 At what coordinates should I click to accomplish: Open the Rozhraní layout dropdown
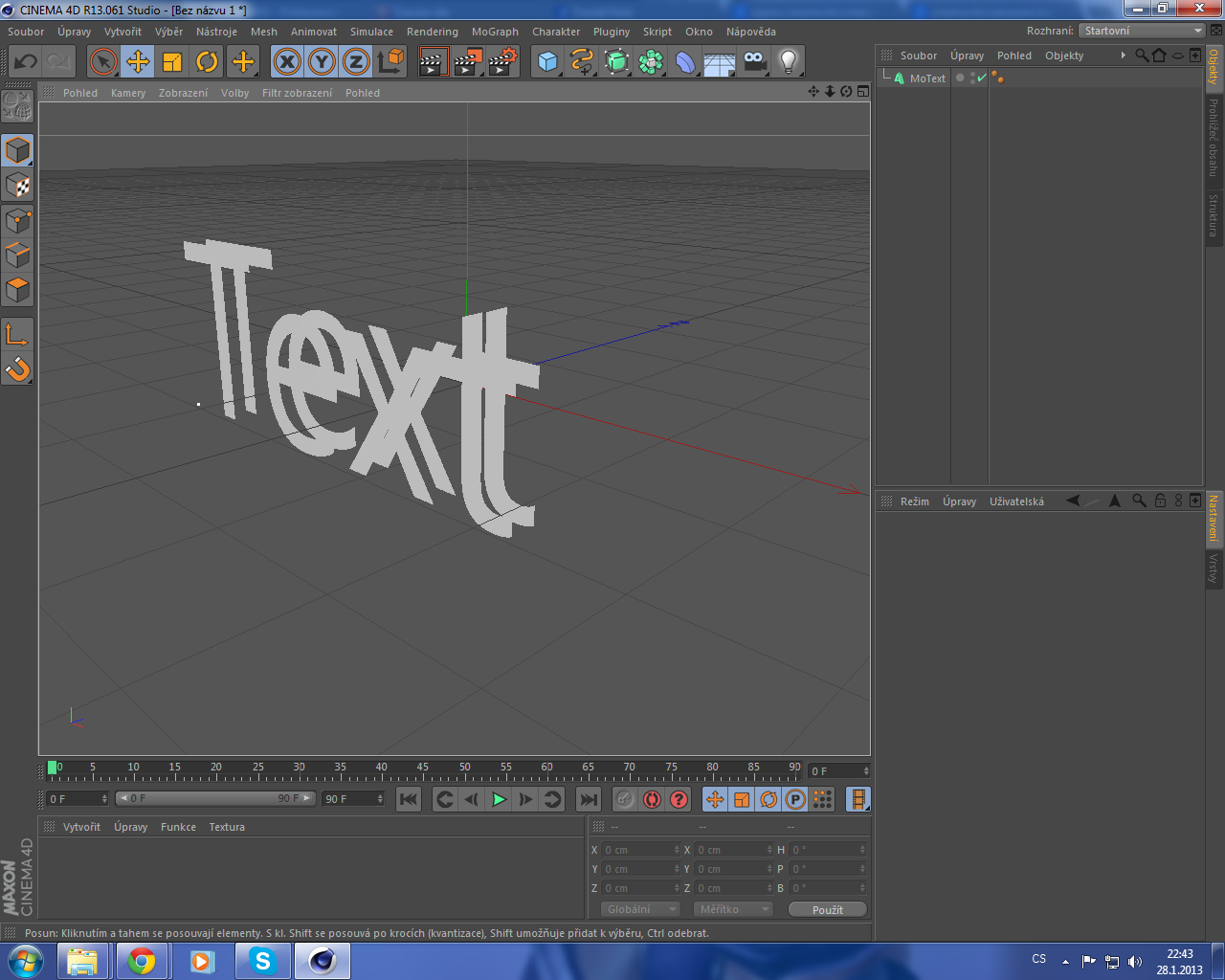[1142, 31]
